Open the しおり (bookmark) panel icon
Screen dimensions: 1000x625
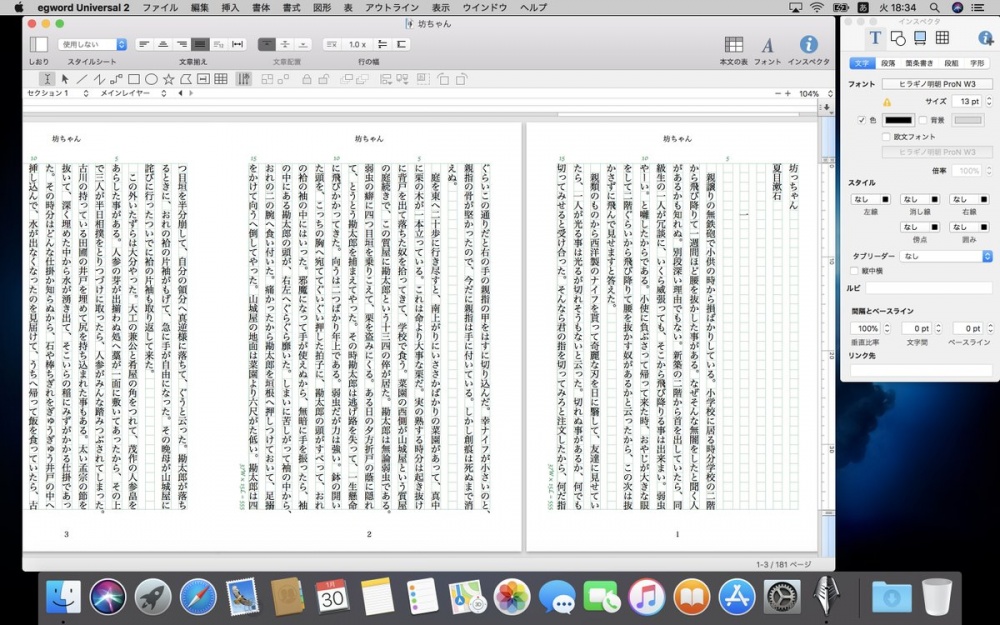point(38,45)
